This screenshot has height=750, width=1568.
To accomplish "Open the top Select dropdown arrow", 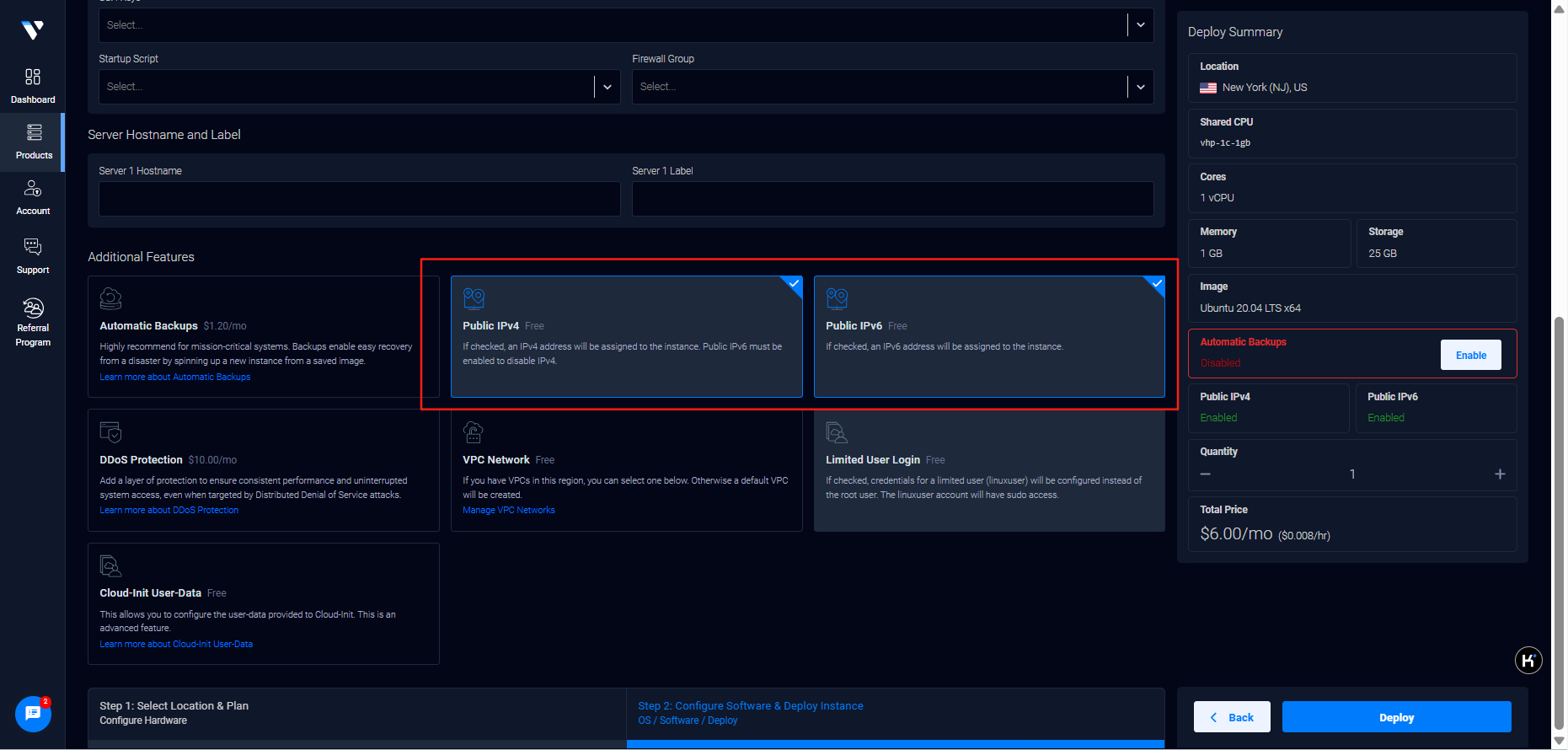I will (x=1140, y=25).
